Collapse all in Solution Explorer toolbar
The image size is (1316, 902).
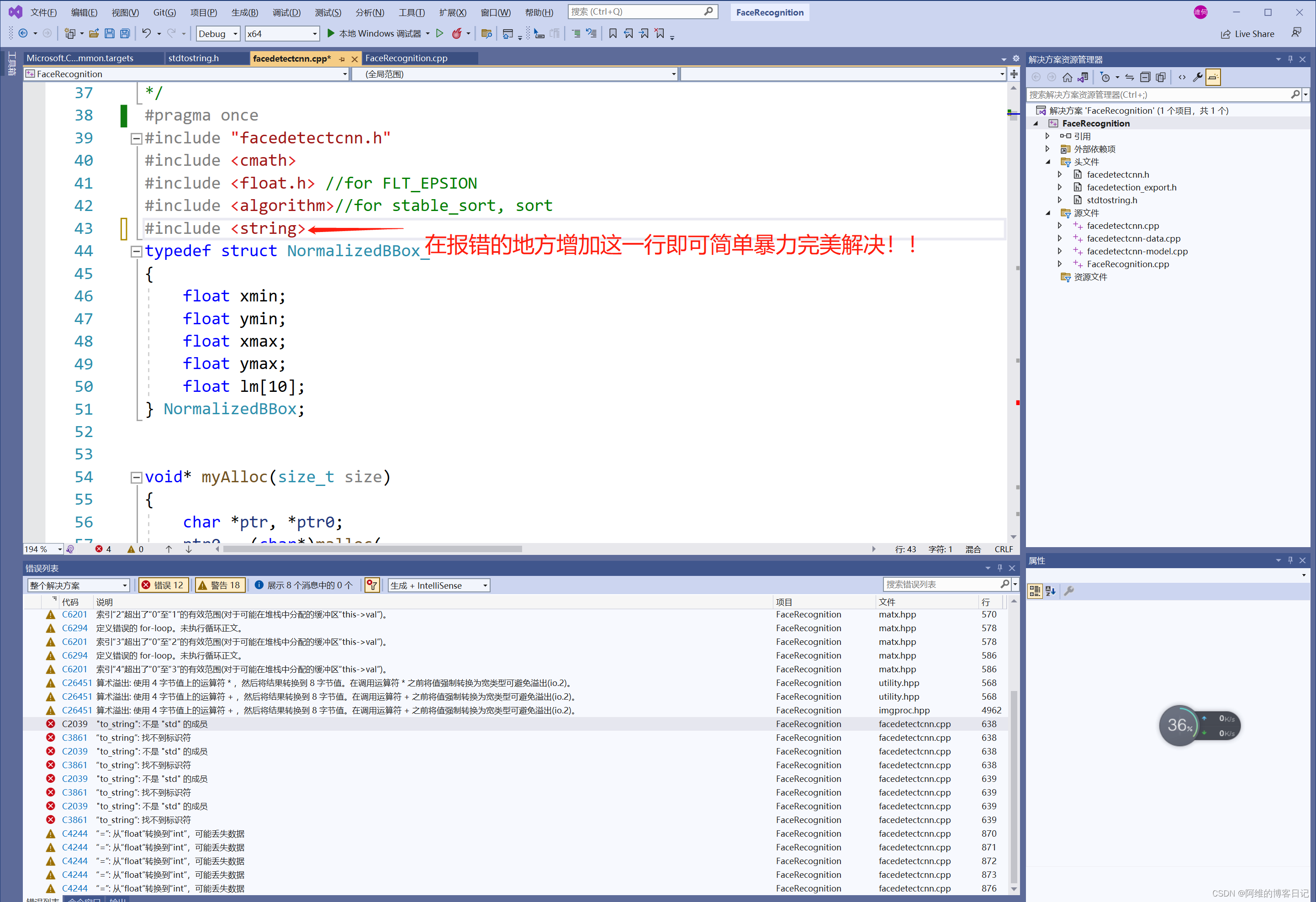point(1145,77)
